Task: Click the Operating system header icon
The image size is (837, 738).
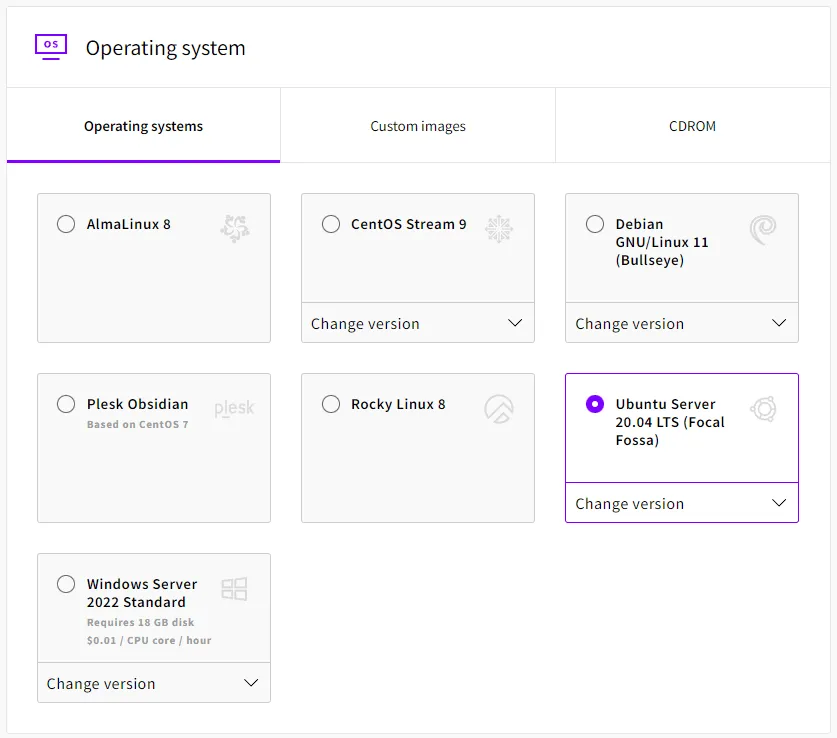Action: pos(51,45)
